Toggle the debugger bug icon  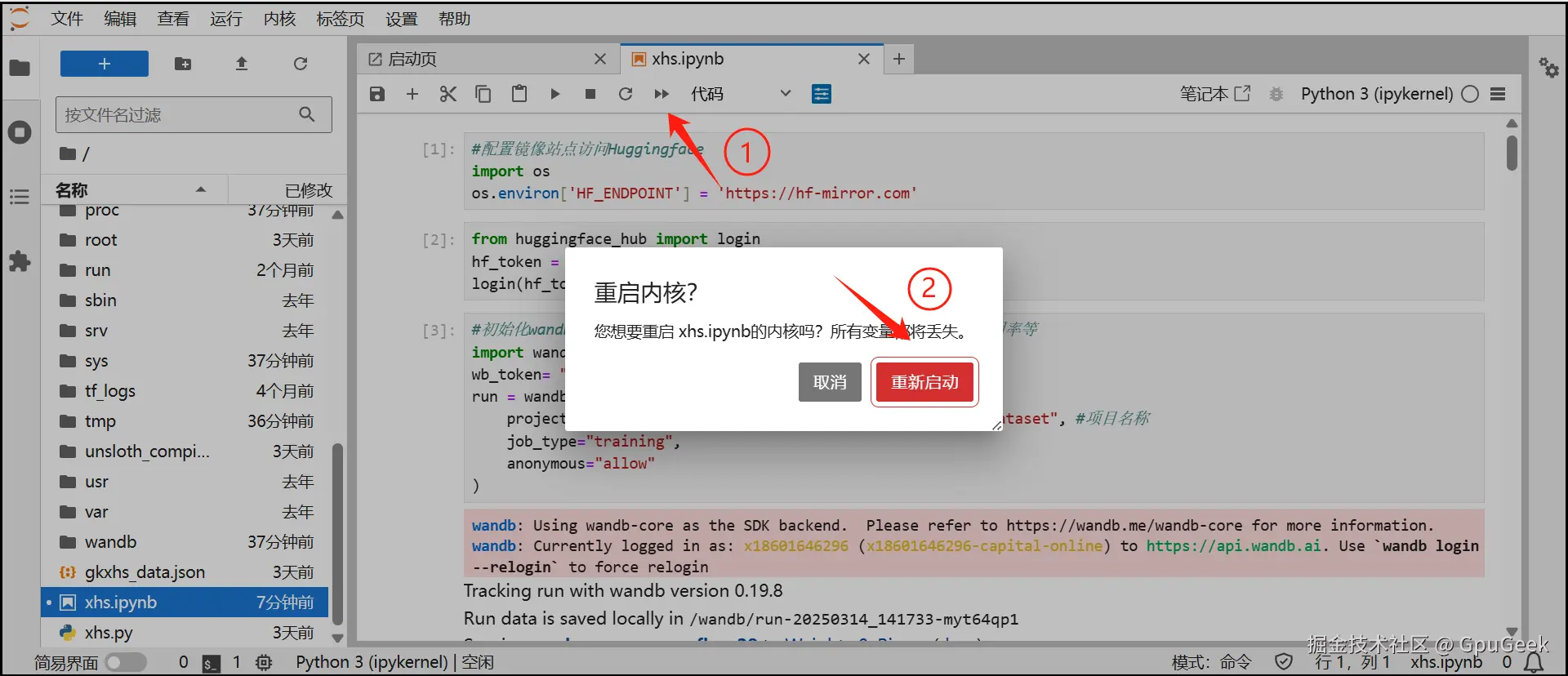coord(1276,94)
